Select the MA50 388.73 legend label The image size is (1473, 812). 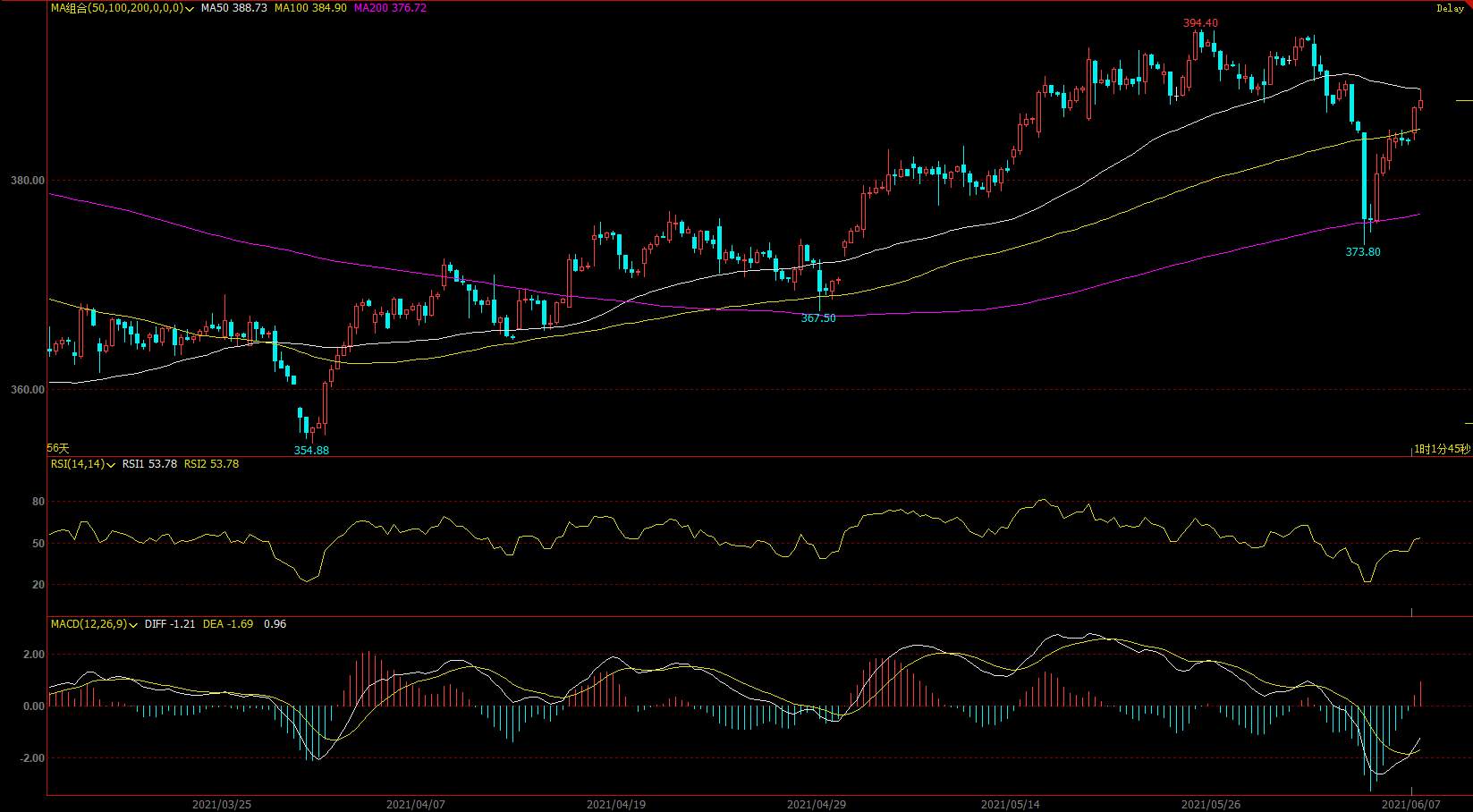tap(233, 7)
